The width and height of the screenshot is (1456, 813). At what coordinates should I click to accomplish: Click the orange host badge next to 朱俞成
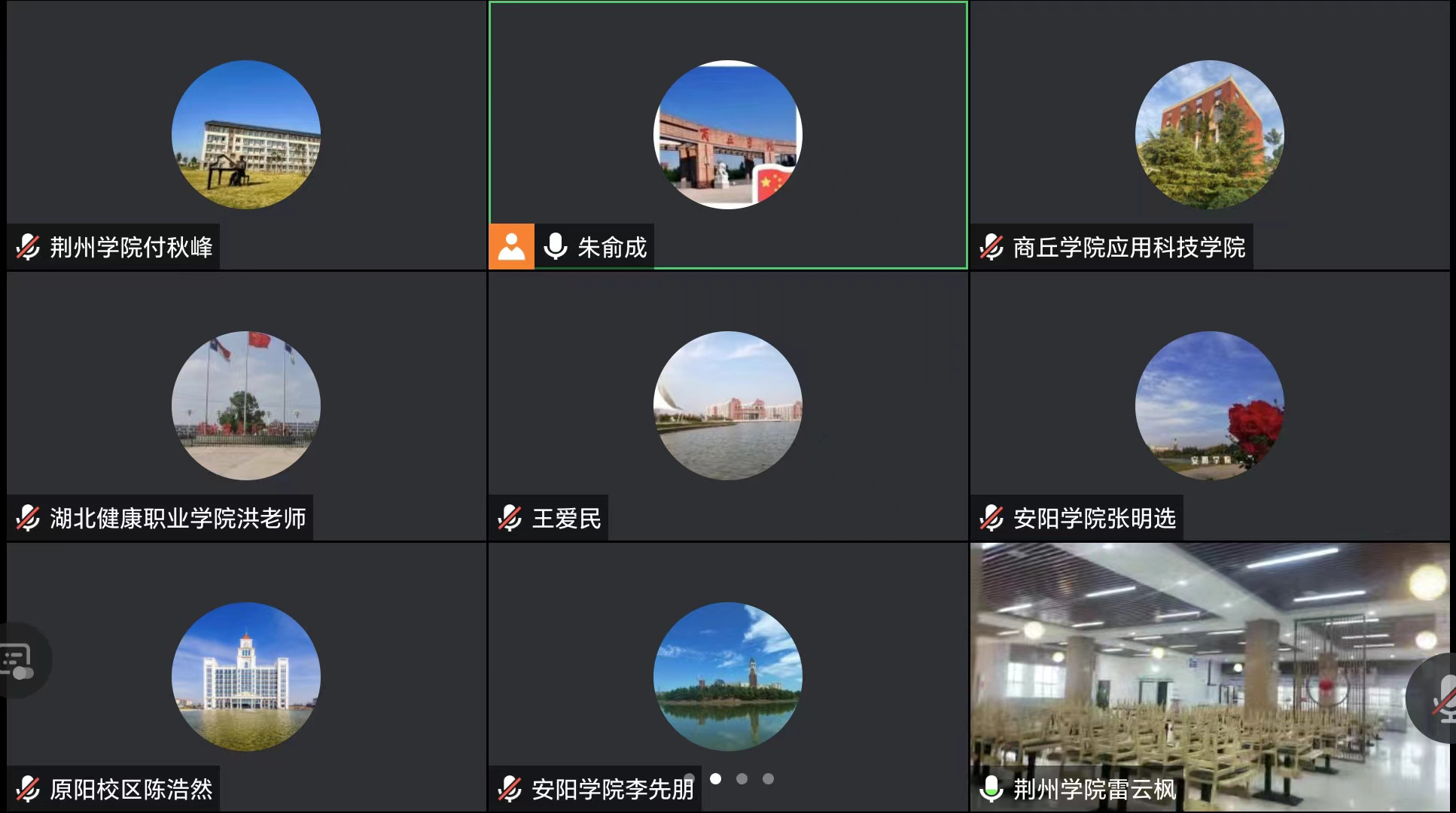pos(511,246)
